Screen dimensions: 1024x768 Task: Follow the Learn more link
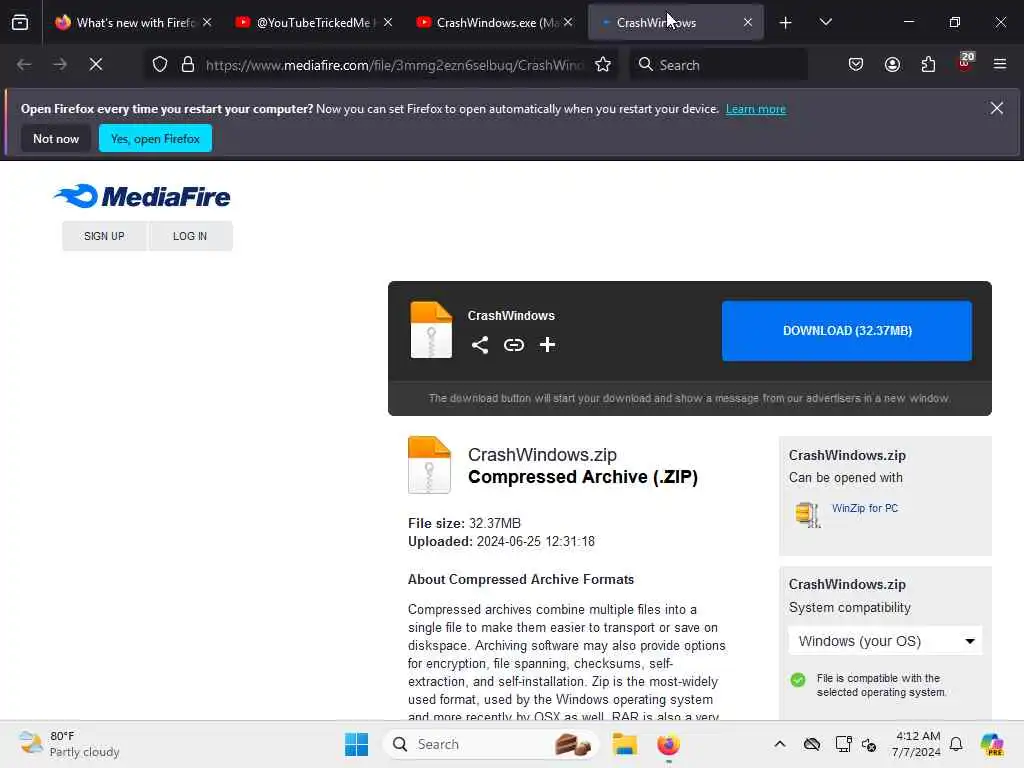756,109
